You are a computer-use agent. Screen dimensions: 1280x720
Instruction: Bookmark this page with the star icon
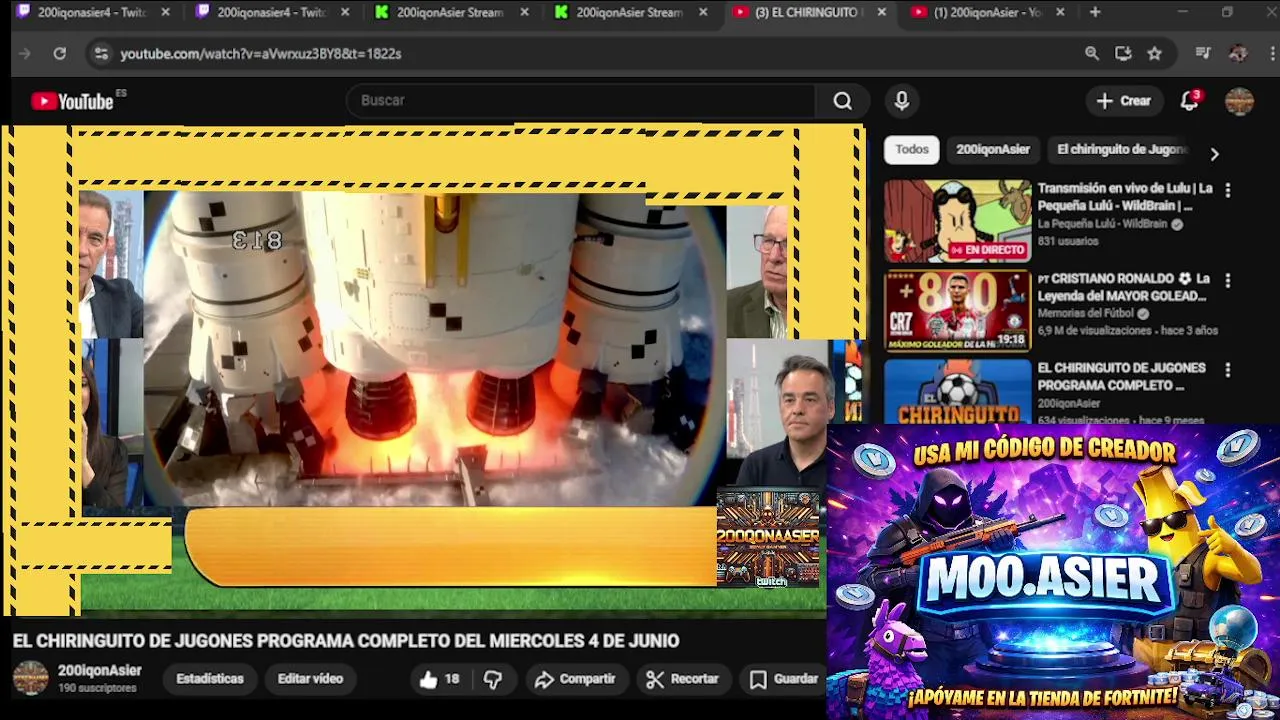click(1155, 54)
